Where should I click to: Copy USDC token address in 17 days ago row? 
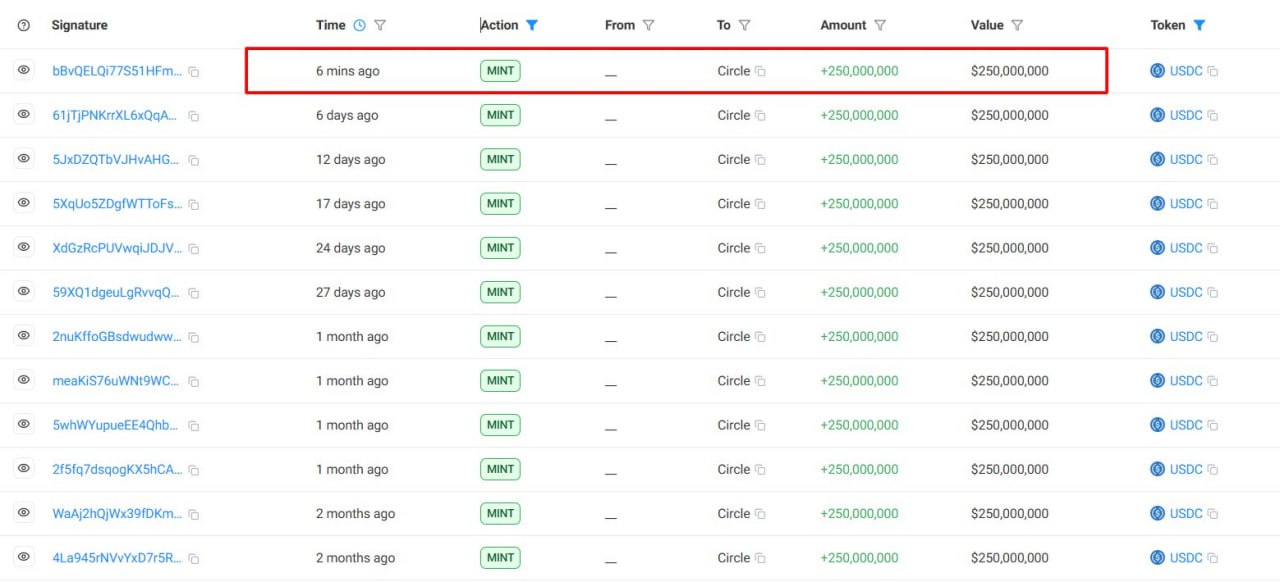click(1212, 204)
